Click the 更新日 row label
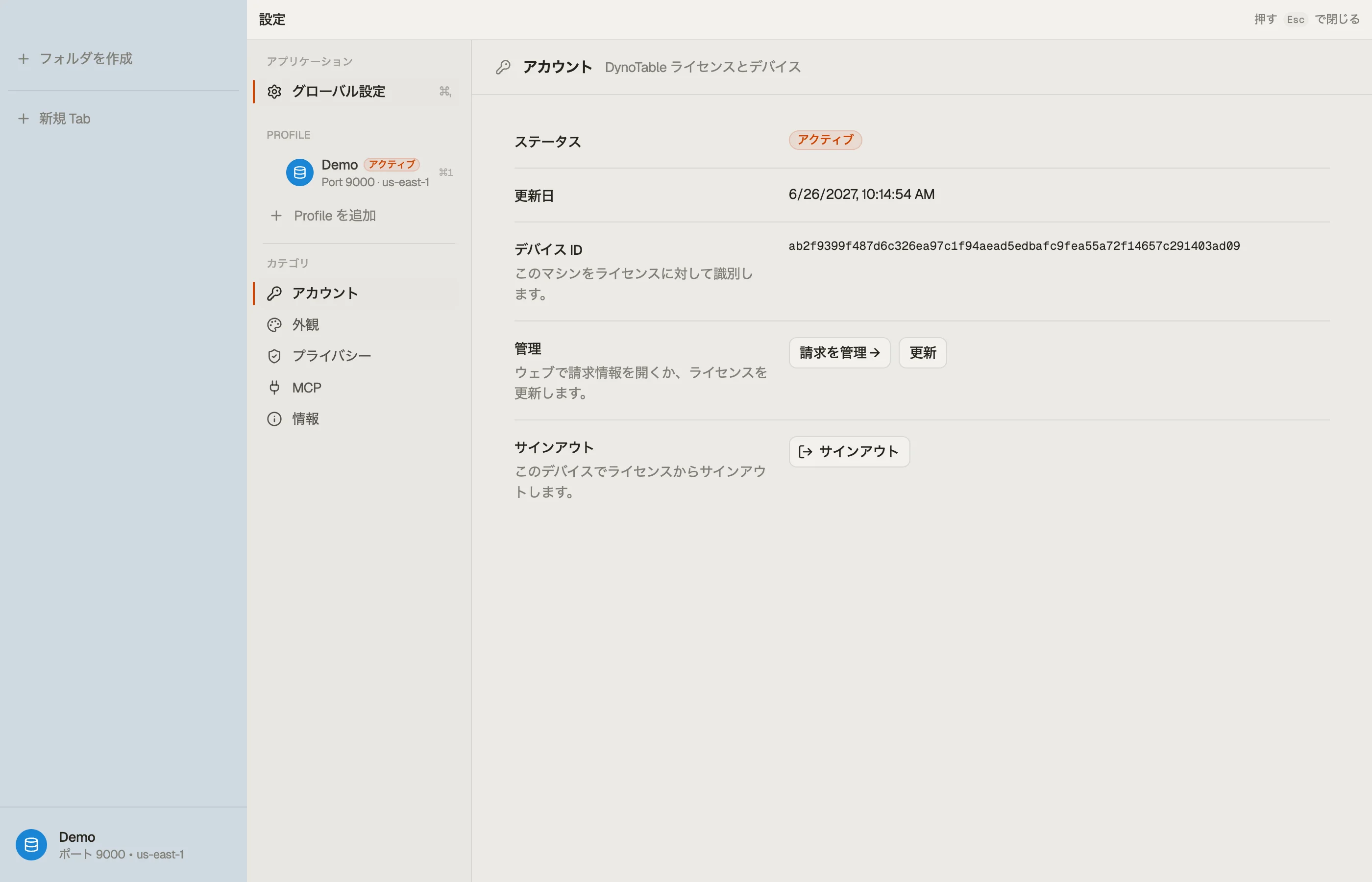This screenshot has height=882, width=1372. 534,196
